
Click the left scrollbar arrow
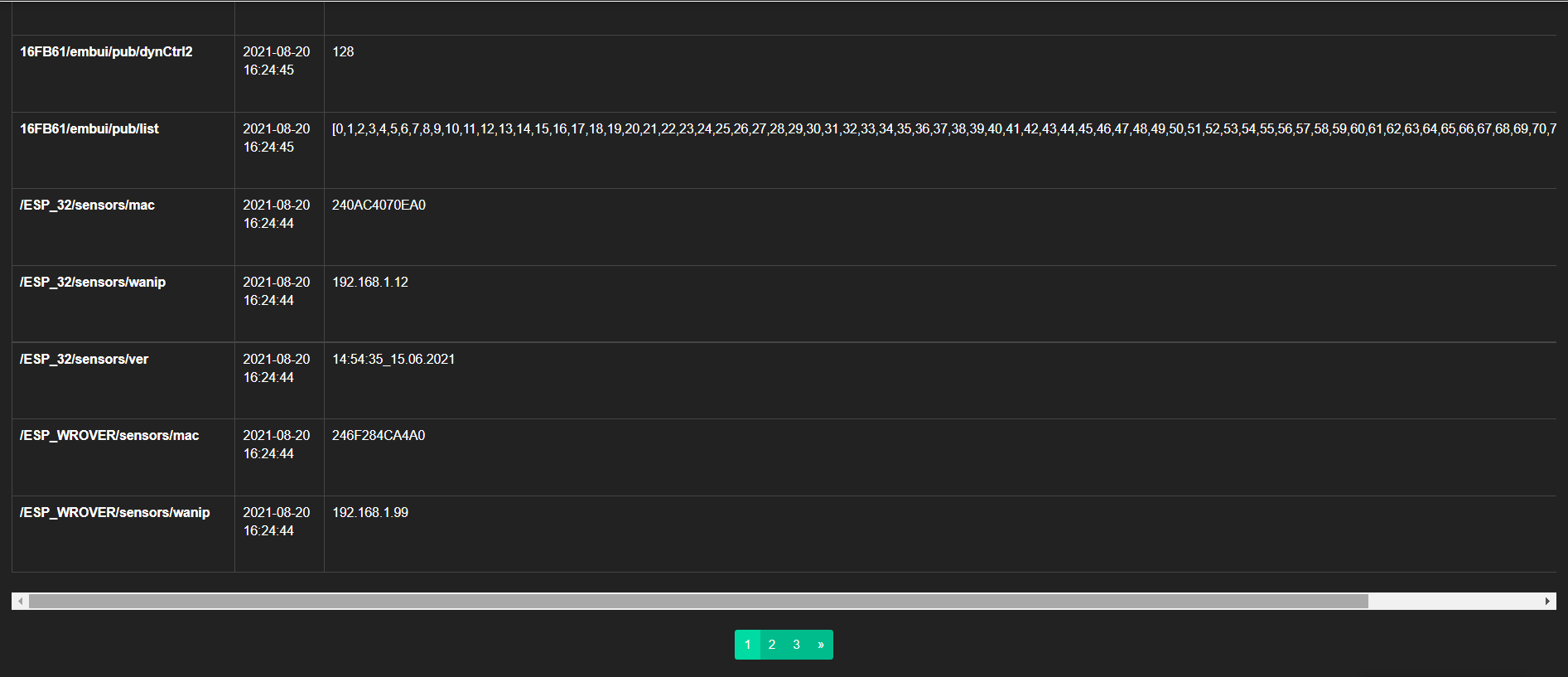(x=20, y=601)
